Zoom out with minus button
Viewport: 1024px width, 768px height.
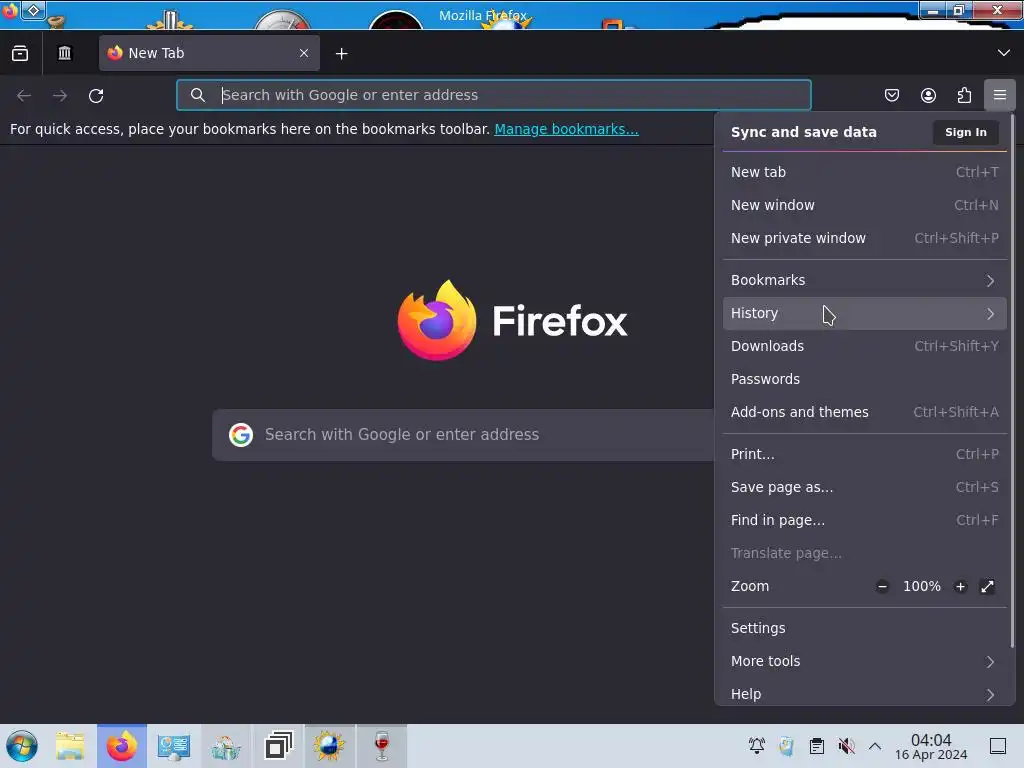point(882,586)
